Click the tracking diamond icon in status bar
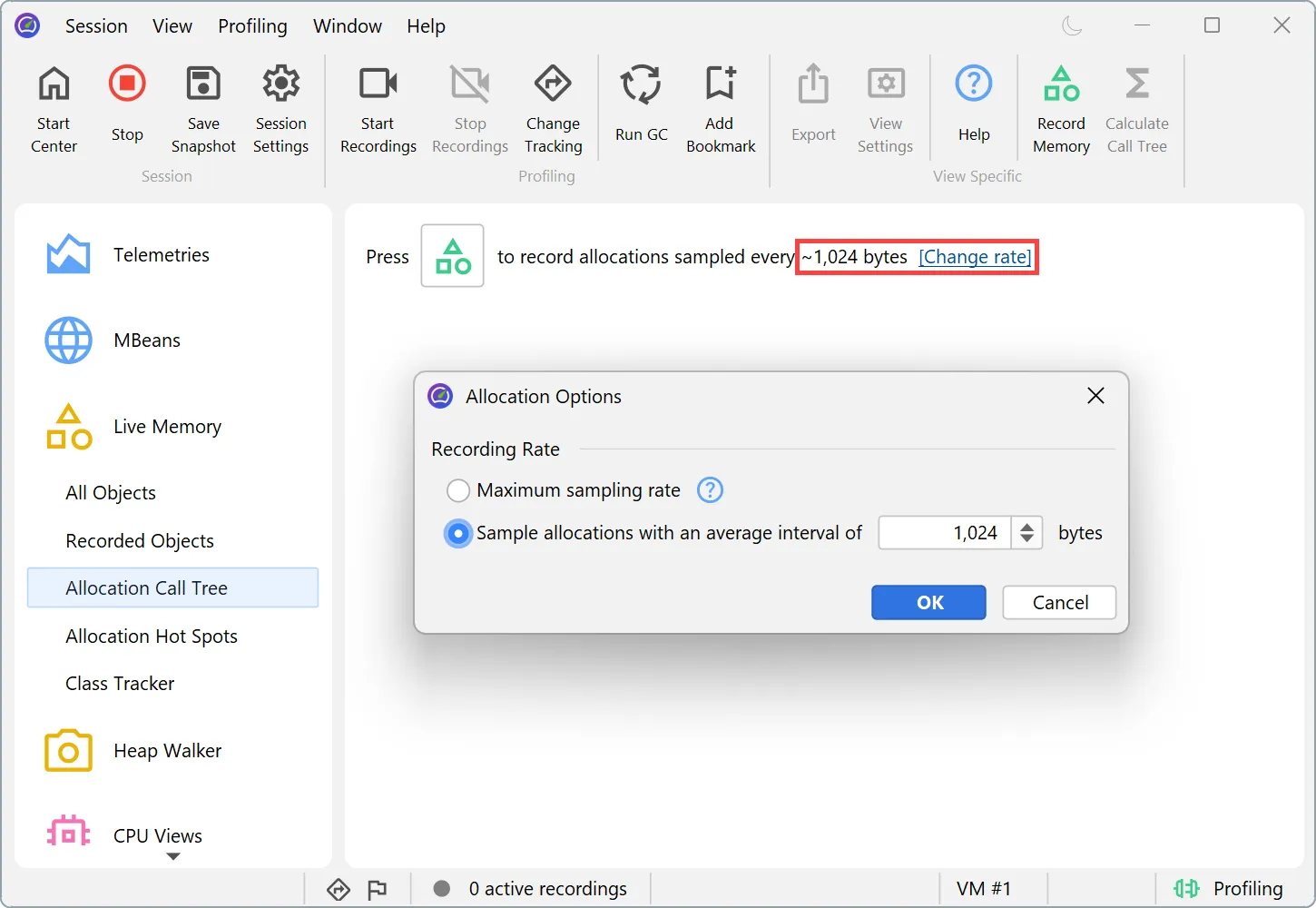This screenshot has height=908, width=1316. click(339, 889)
